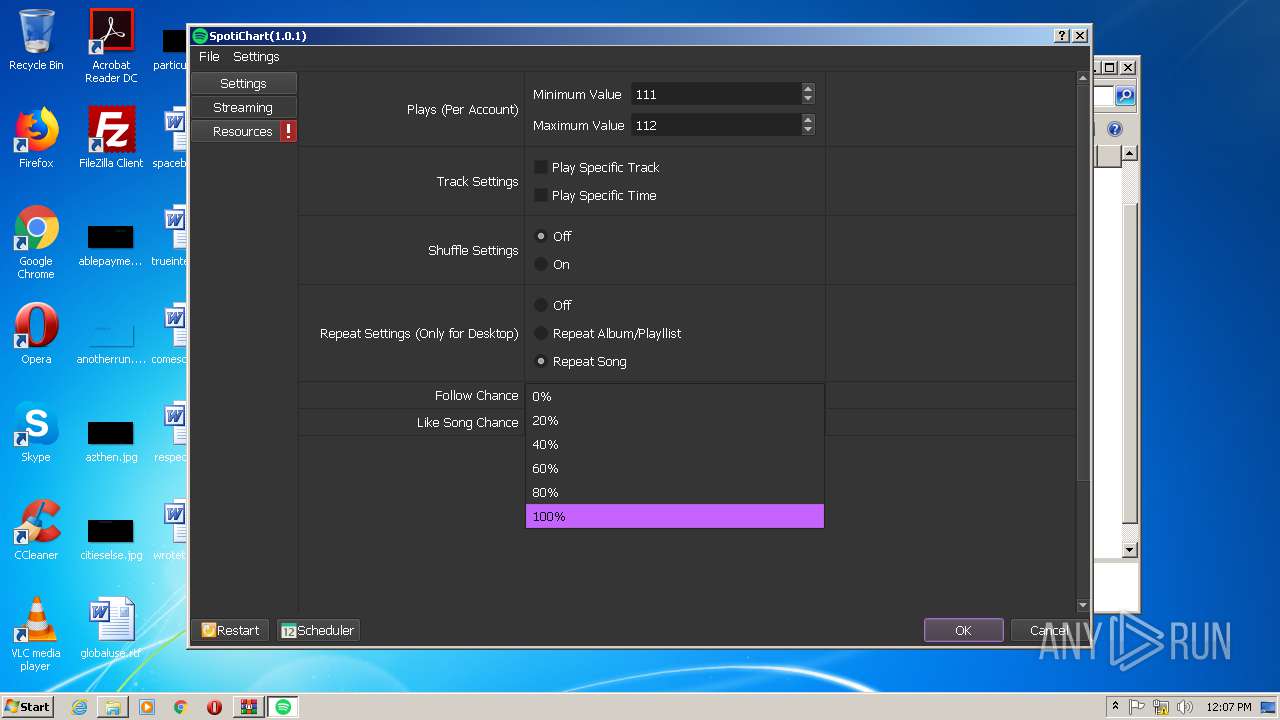Click the title bar help question mark
The width and height of the screenshot is (1280, 720).
point(1062,35)
